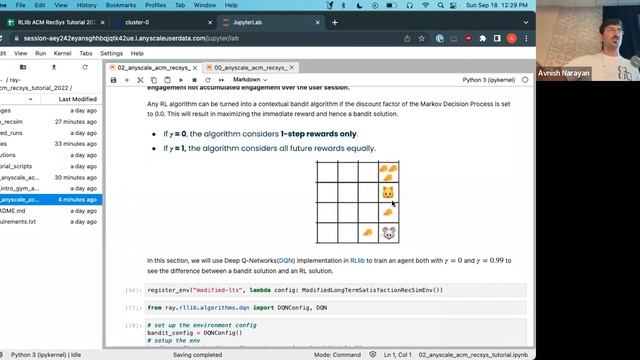
Task: Select the file modified 27 minutes ago
Action: [x=51, y=122]
